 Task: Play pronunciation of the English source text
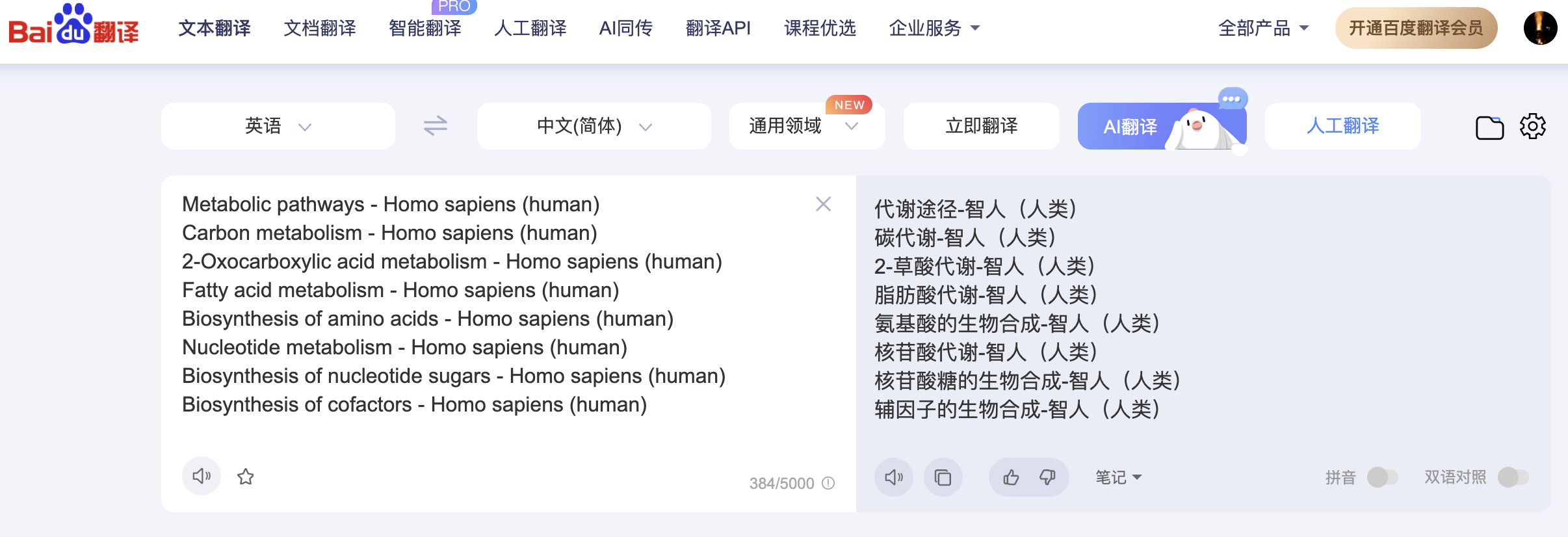201,476
